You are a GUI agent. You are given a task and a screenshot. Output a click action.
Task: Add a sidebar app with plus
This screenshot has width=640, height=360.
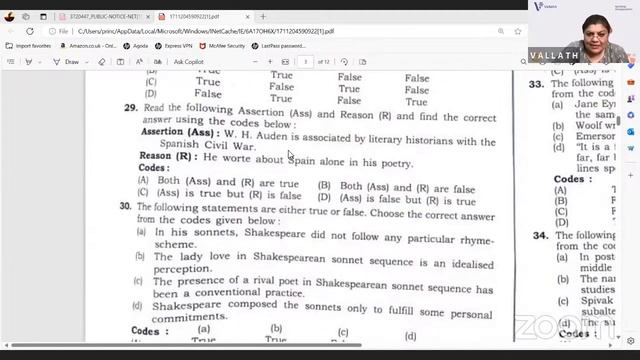631,175
